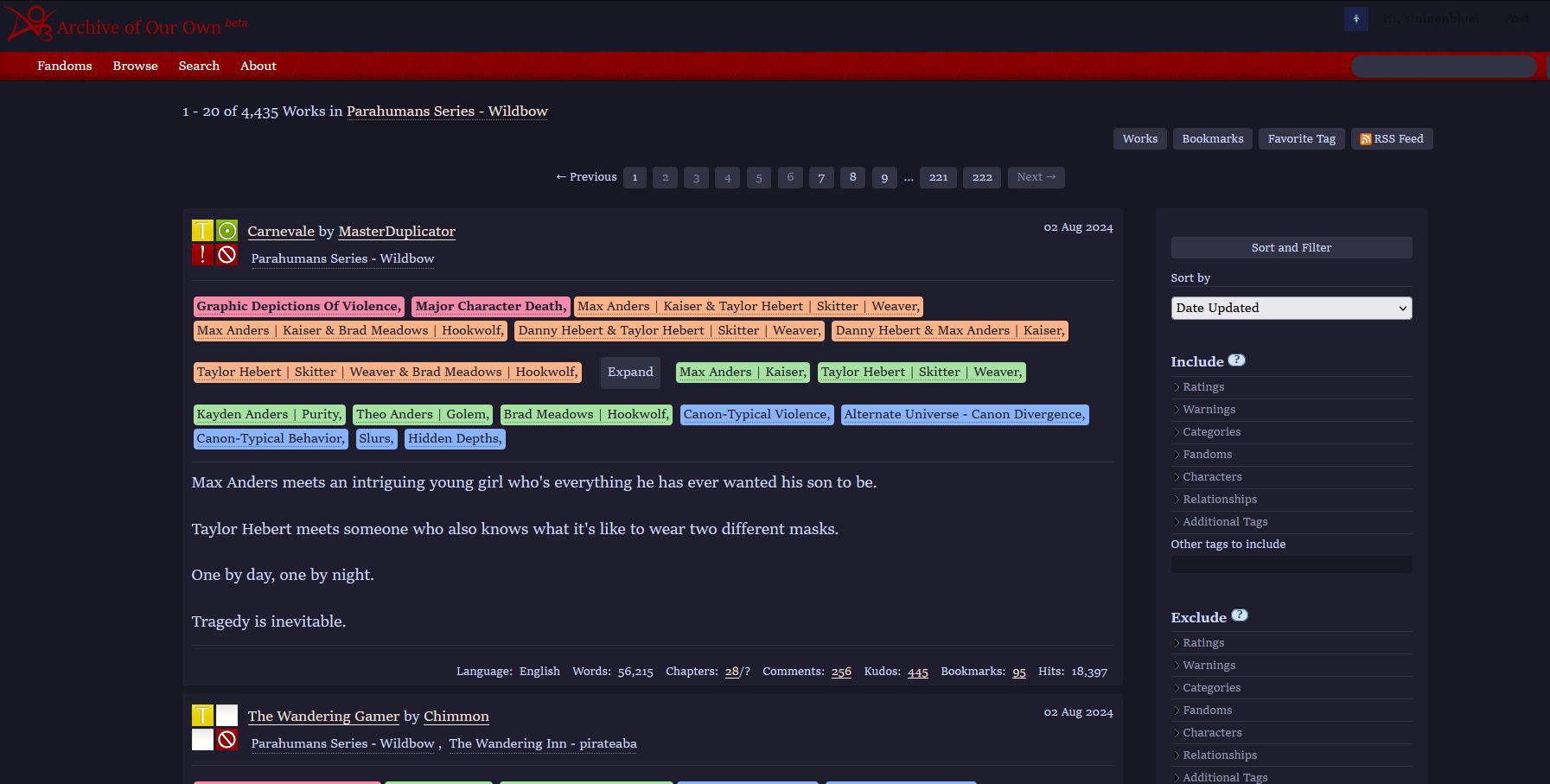
Task: Click the Bookmarks button
Action: coord(1213,138)
